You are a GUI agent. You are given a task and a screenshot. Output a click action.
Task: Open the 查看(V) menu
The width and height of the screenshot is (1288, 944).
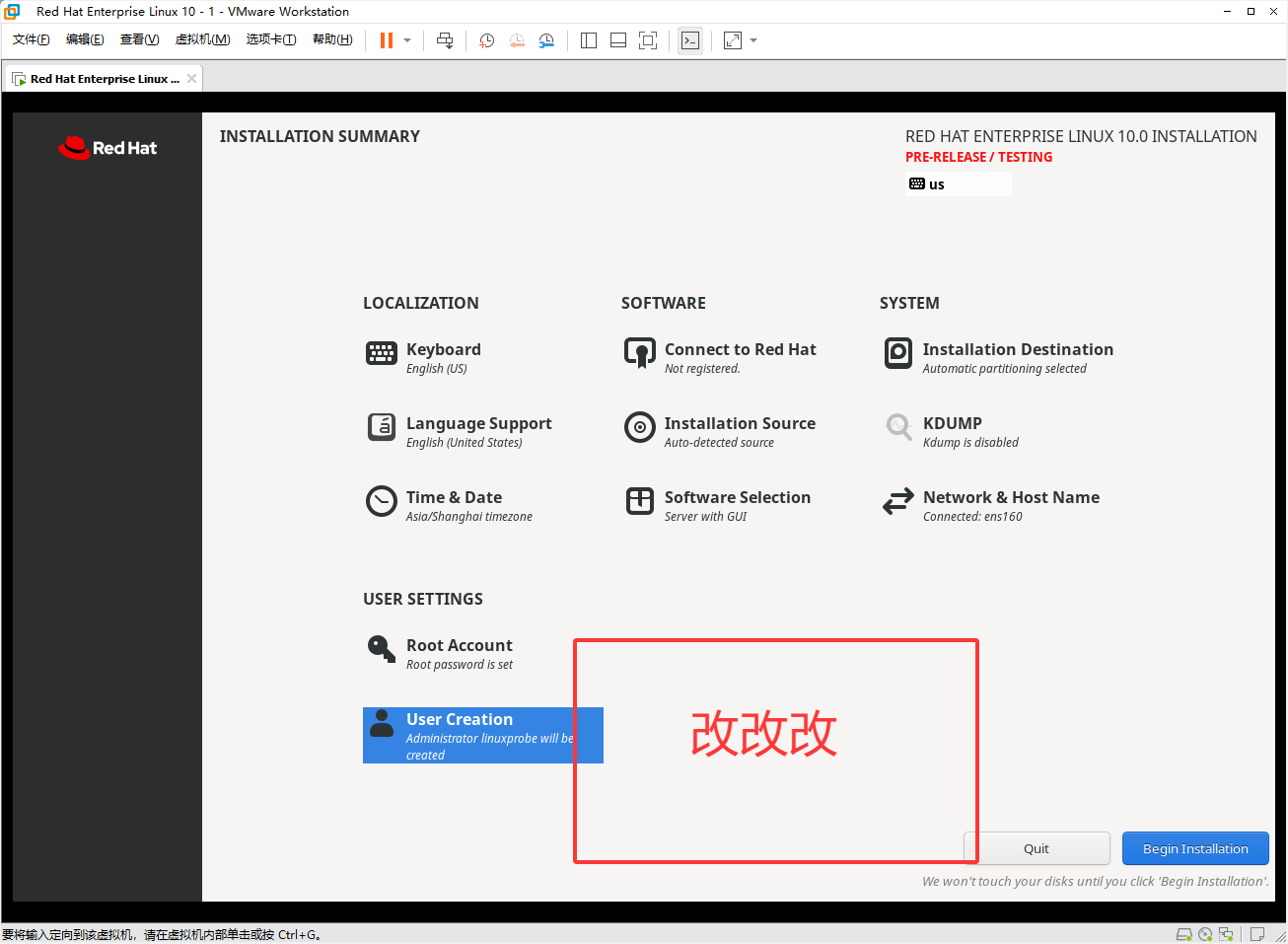[139, 39]
